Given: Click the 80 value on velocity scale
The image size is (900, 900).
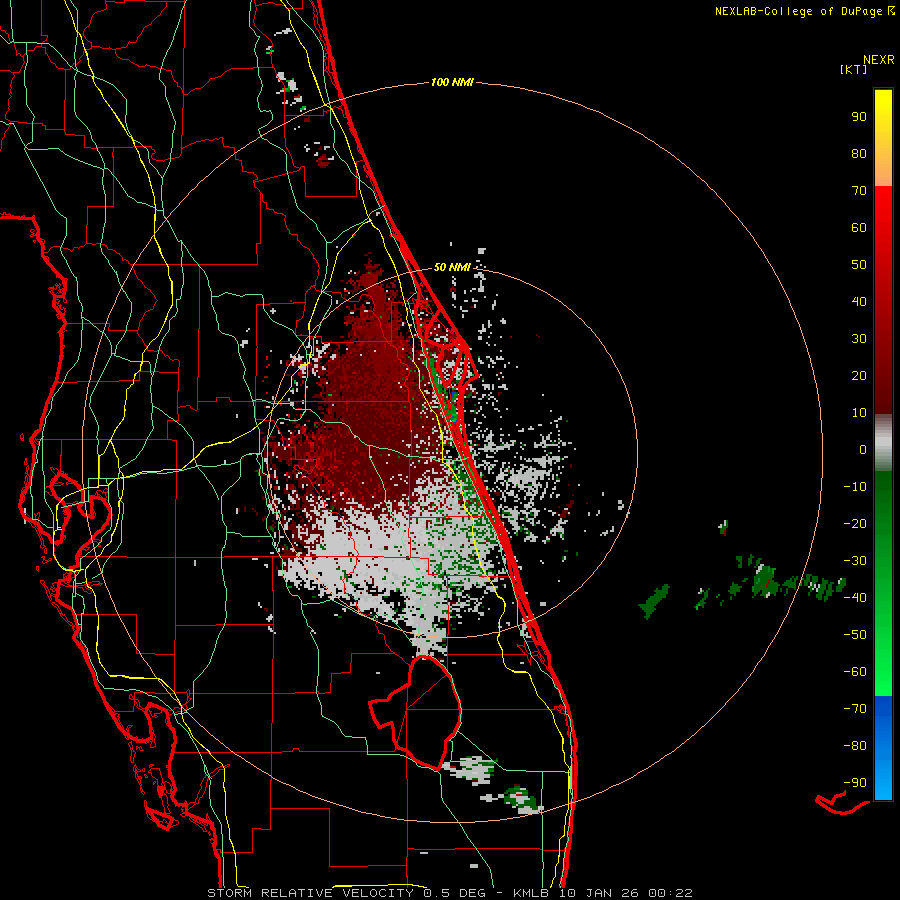Looking at the screenshot, I should 859,153.
